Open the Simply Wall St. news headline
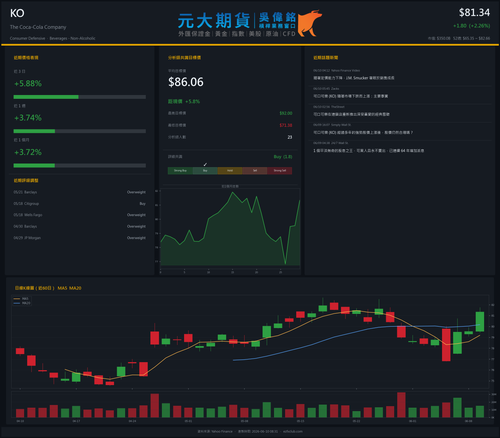The width and height of the screenshot is (500, 438). pyautogui.click(x=363, y=132)
